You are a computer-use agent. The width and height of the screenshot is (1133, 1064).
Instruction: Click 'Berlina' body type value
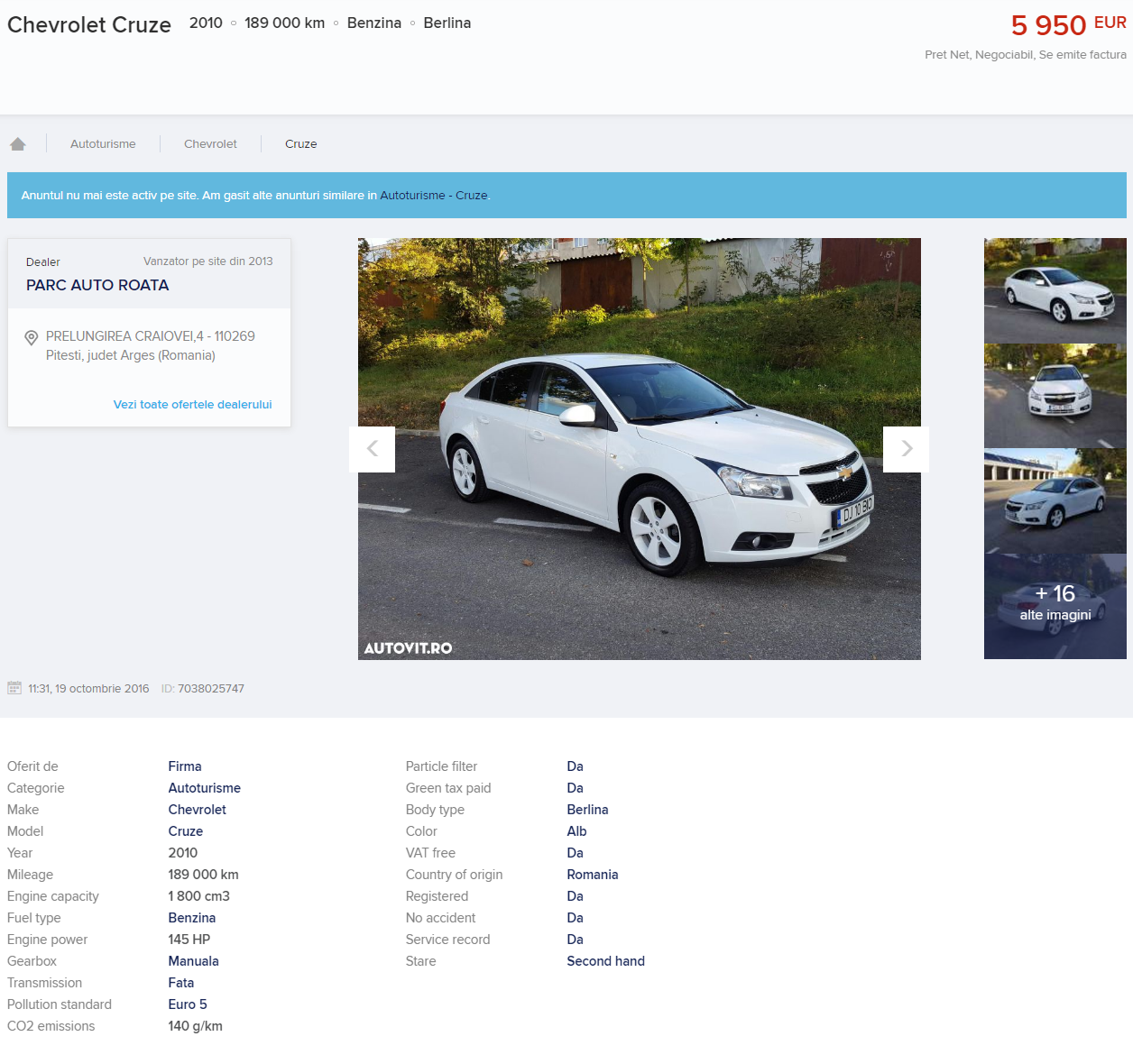click(587, 810)
